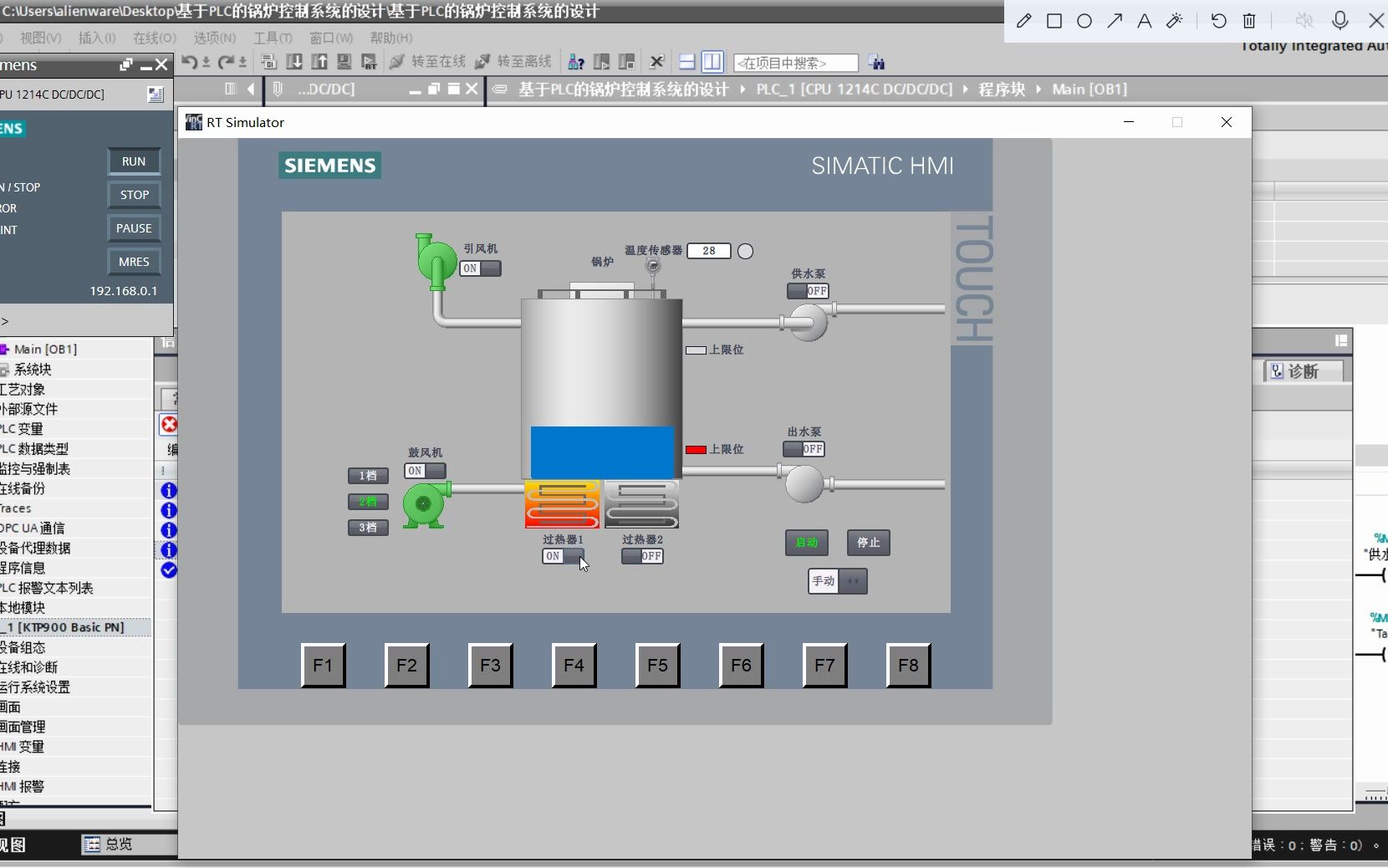
Task: Open the 插入(I) menu
Action: [97, 38]
